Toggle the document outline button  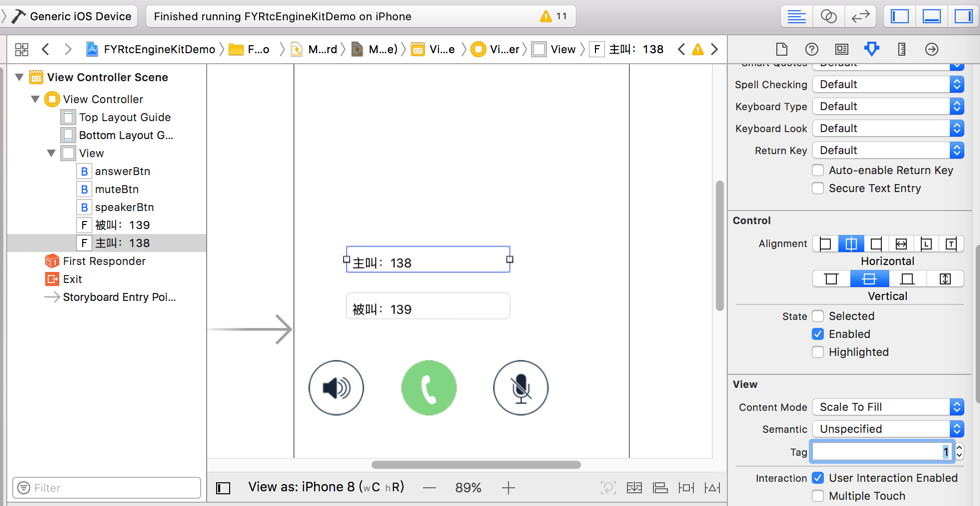click(223, 488)
